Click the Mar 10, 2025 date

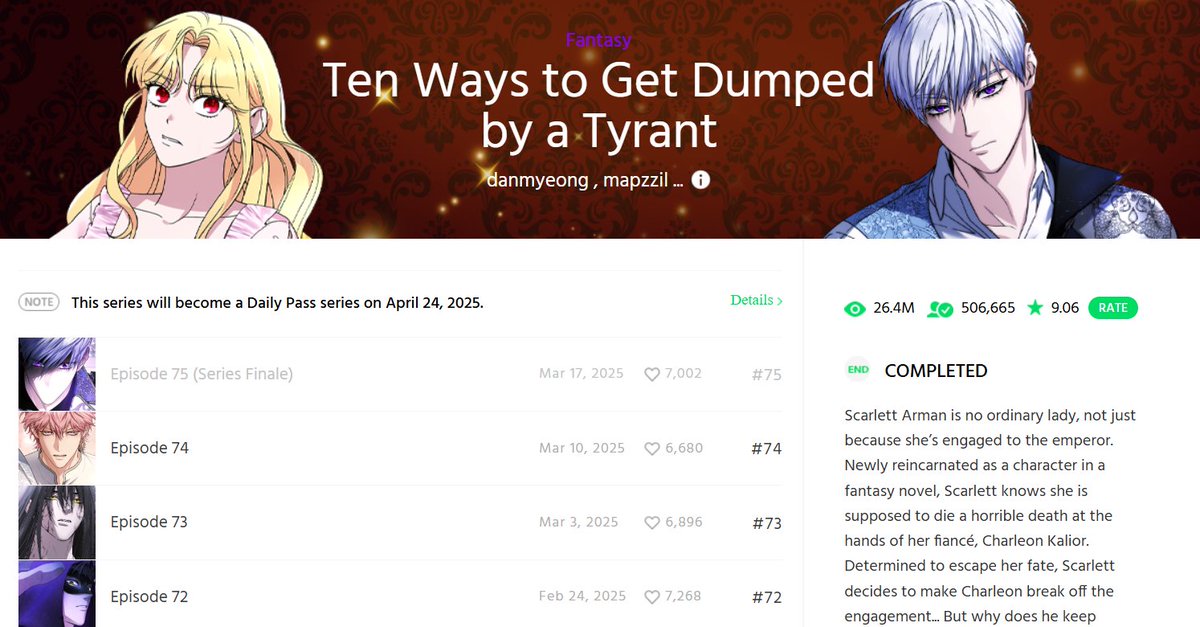pyautogui.click(x=582, y=448)
